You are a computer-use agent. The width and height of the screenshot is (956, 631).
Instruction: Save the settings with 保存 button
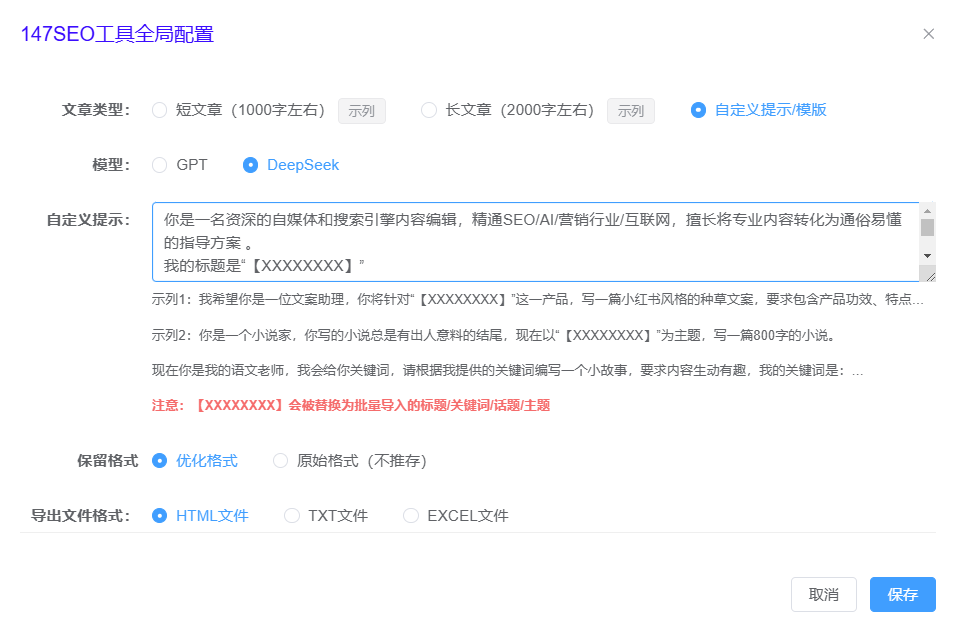coord(902,594)
